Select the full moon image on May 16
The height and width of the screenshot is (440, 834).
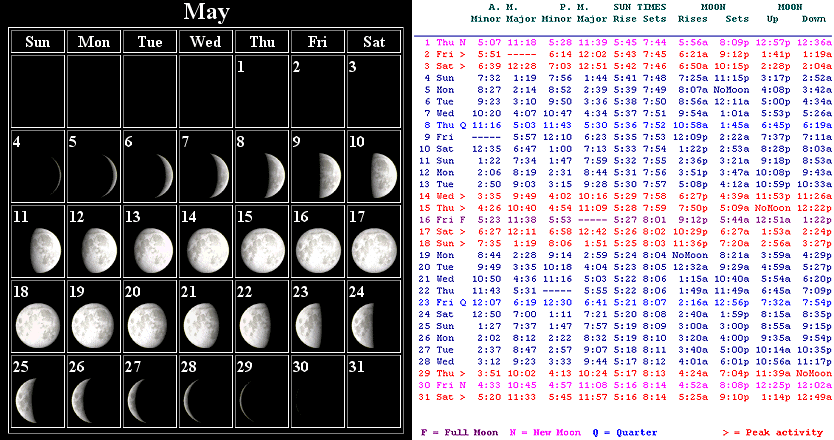[319, 248]
